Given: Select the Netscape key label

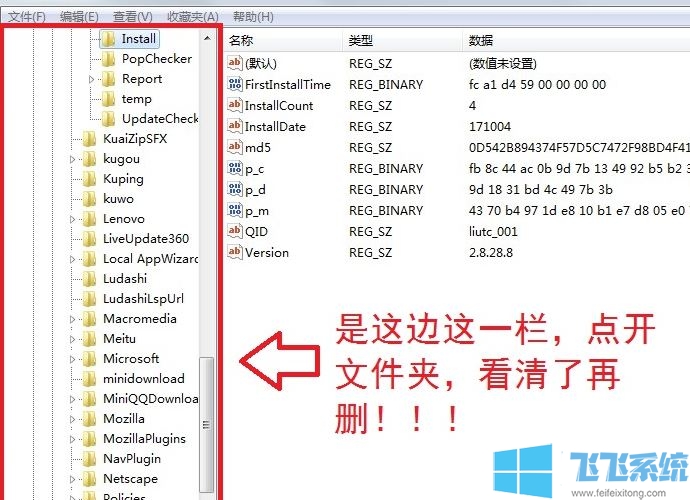Looking at the screenshot, I should [130, 479].
